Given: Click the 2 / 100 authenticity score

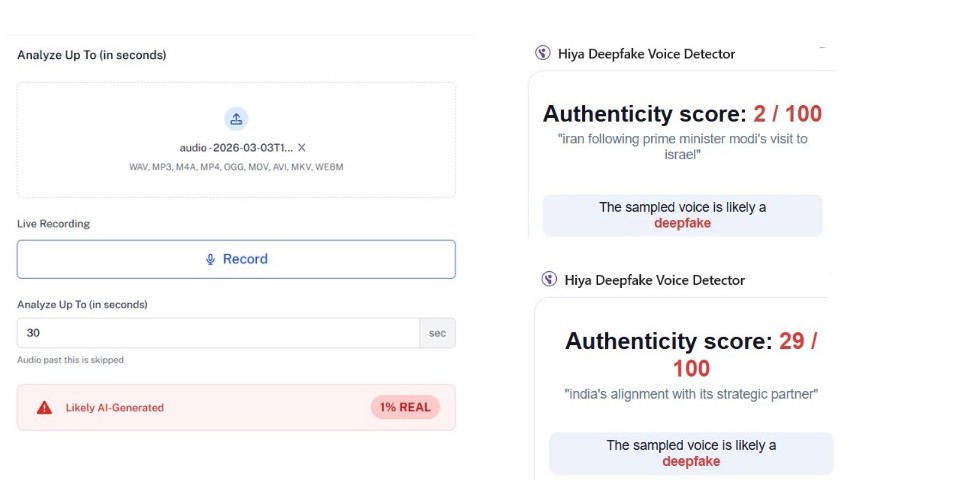Looking at the screenshot, I should coord(787,114).
